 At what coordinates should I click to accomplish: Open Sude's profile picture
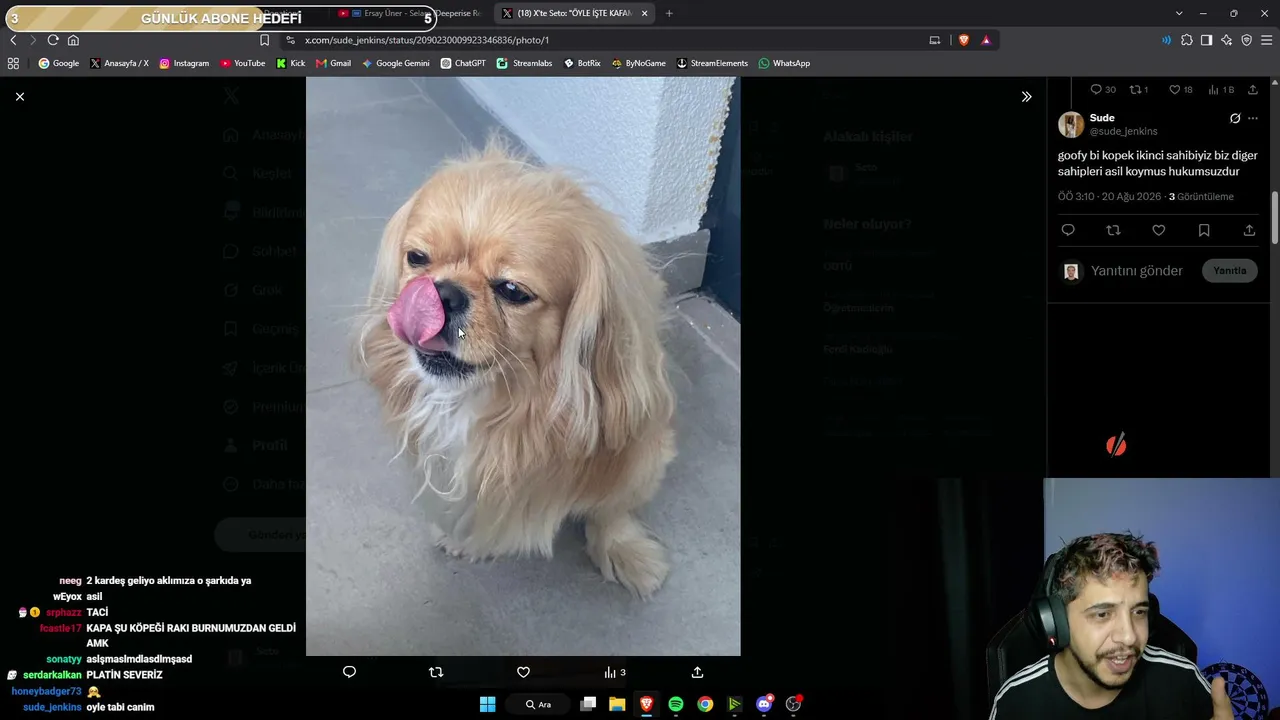1071,124
